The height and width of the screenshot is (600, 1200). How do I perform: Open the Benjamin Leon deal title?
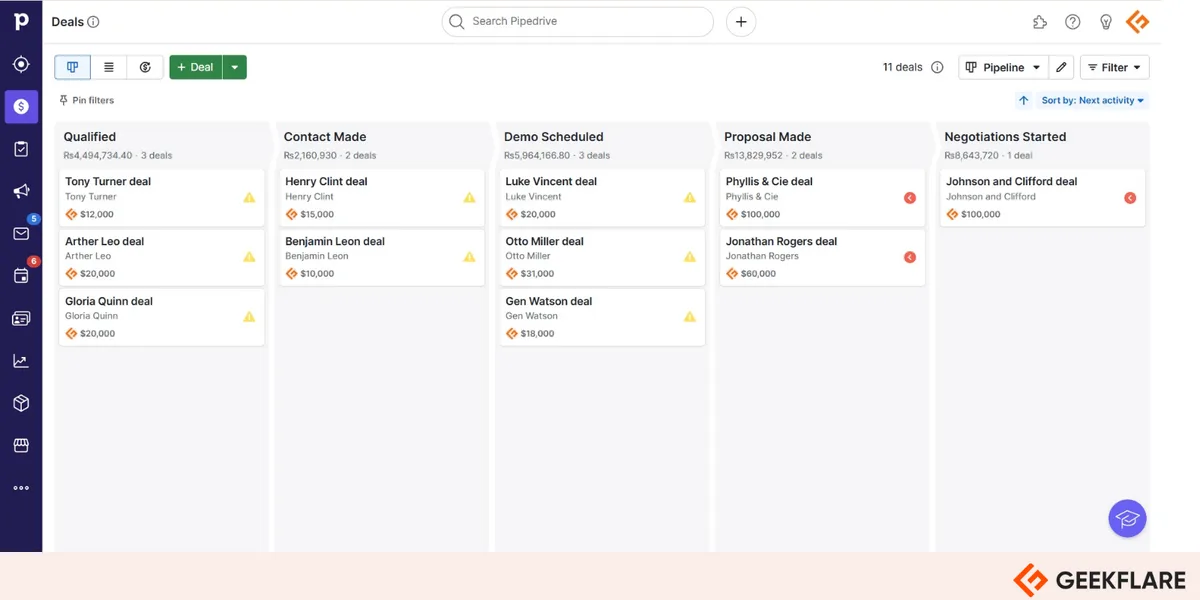(335, 241)
